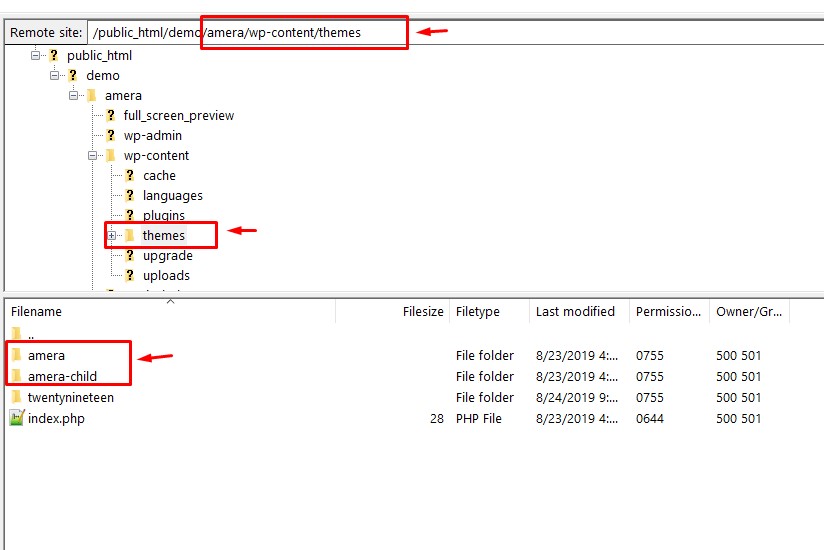Click the parent directory (..) folder icon

16,334
